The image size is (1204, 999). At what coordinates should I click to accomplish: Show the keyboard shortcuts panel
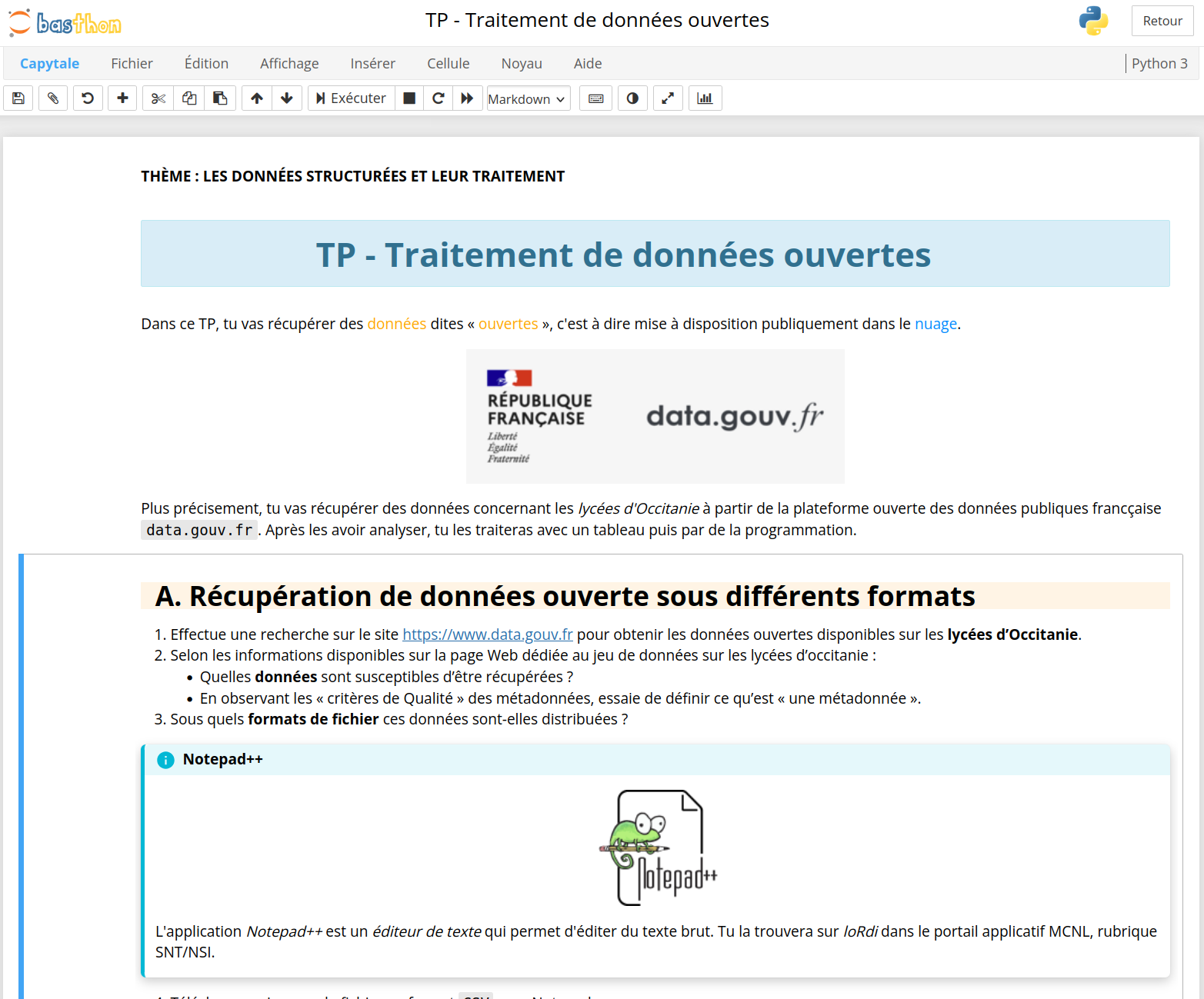[595, 98]
